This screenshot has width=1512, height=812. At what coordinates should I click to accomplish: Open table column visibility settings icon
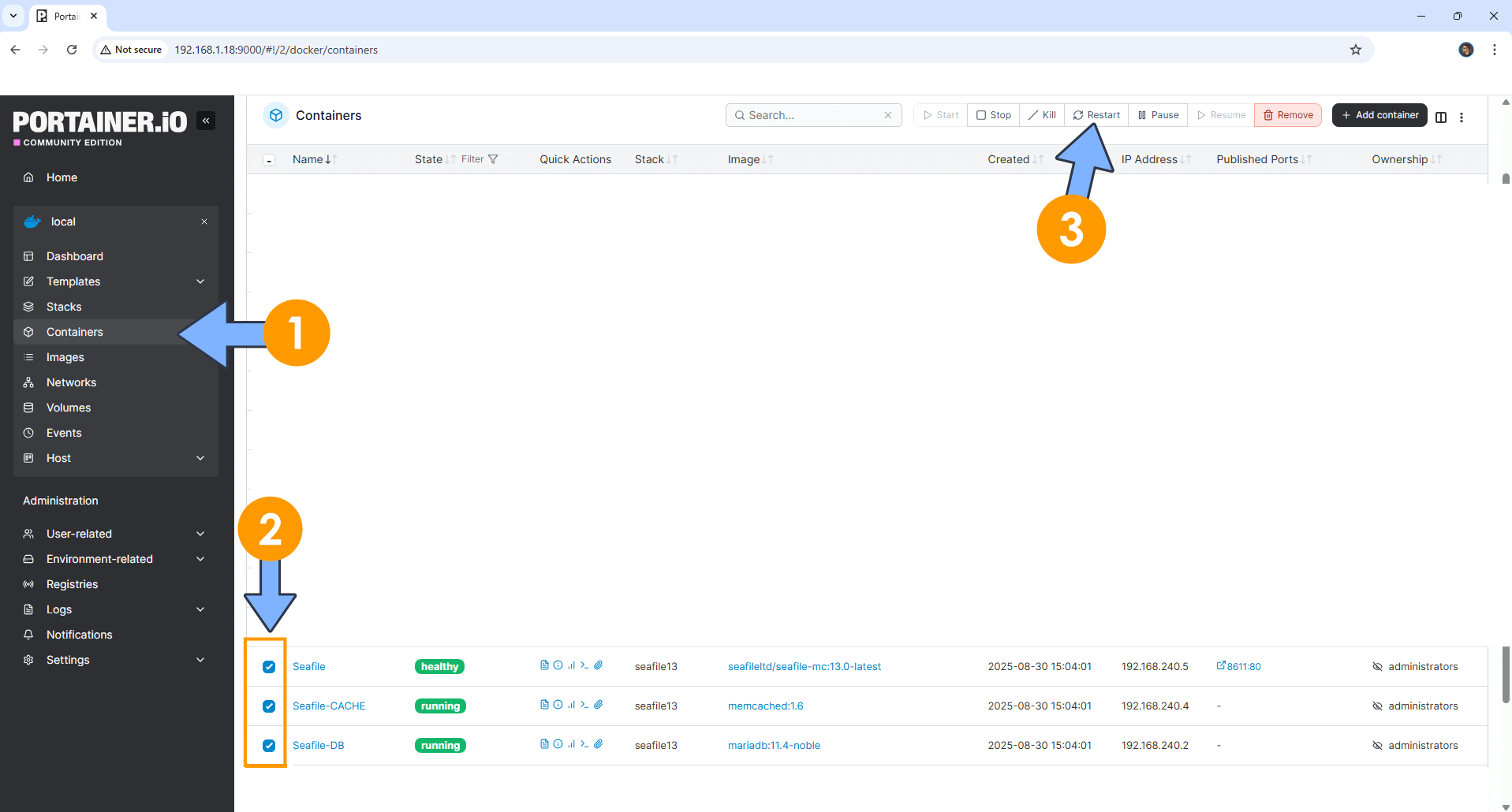[x=1441, y=117]
